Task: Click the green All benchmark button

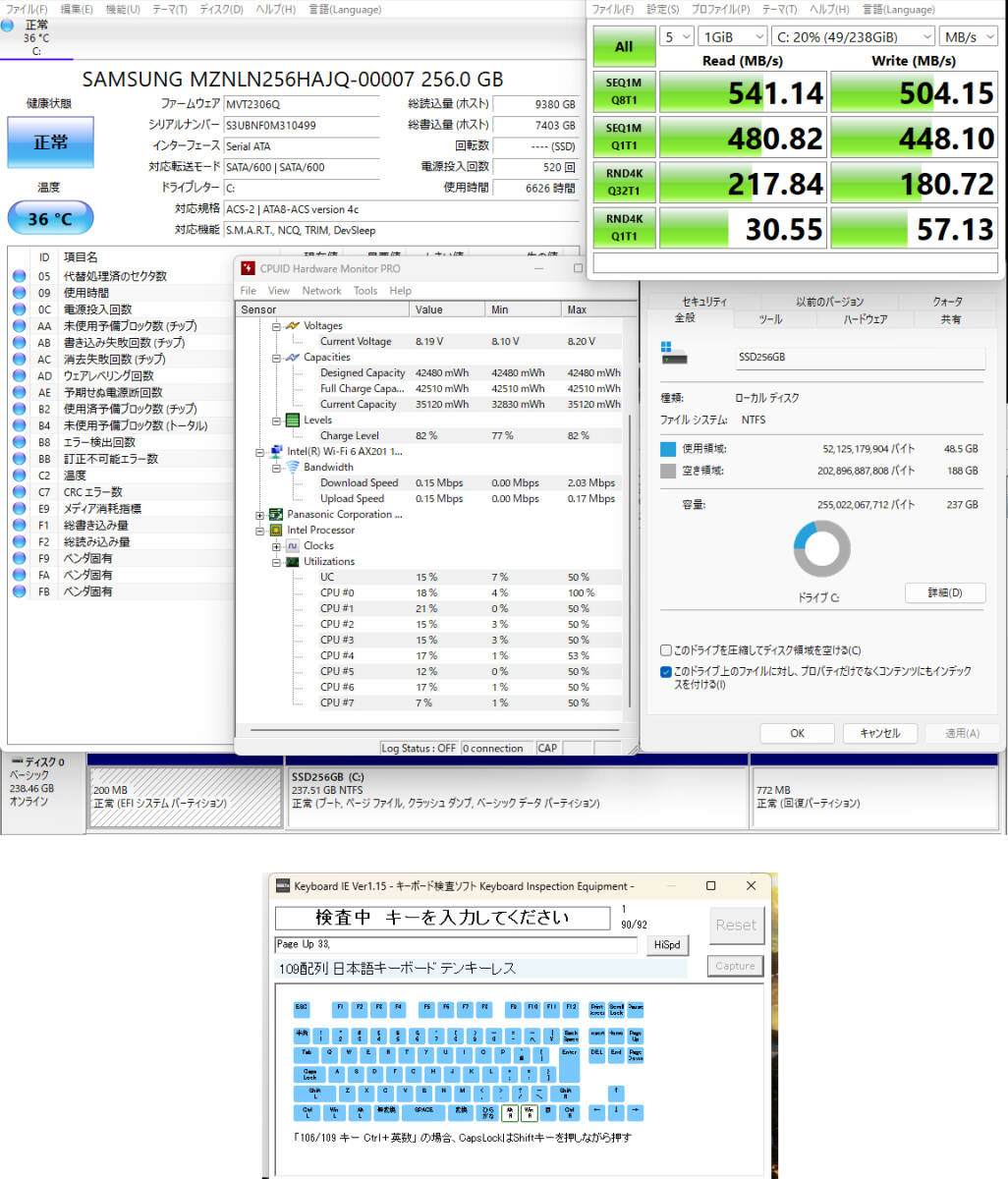Action: point(624,46)
